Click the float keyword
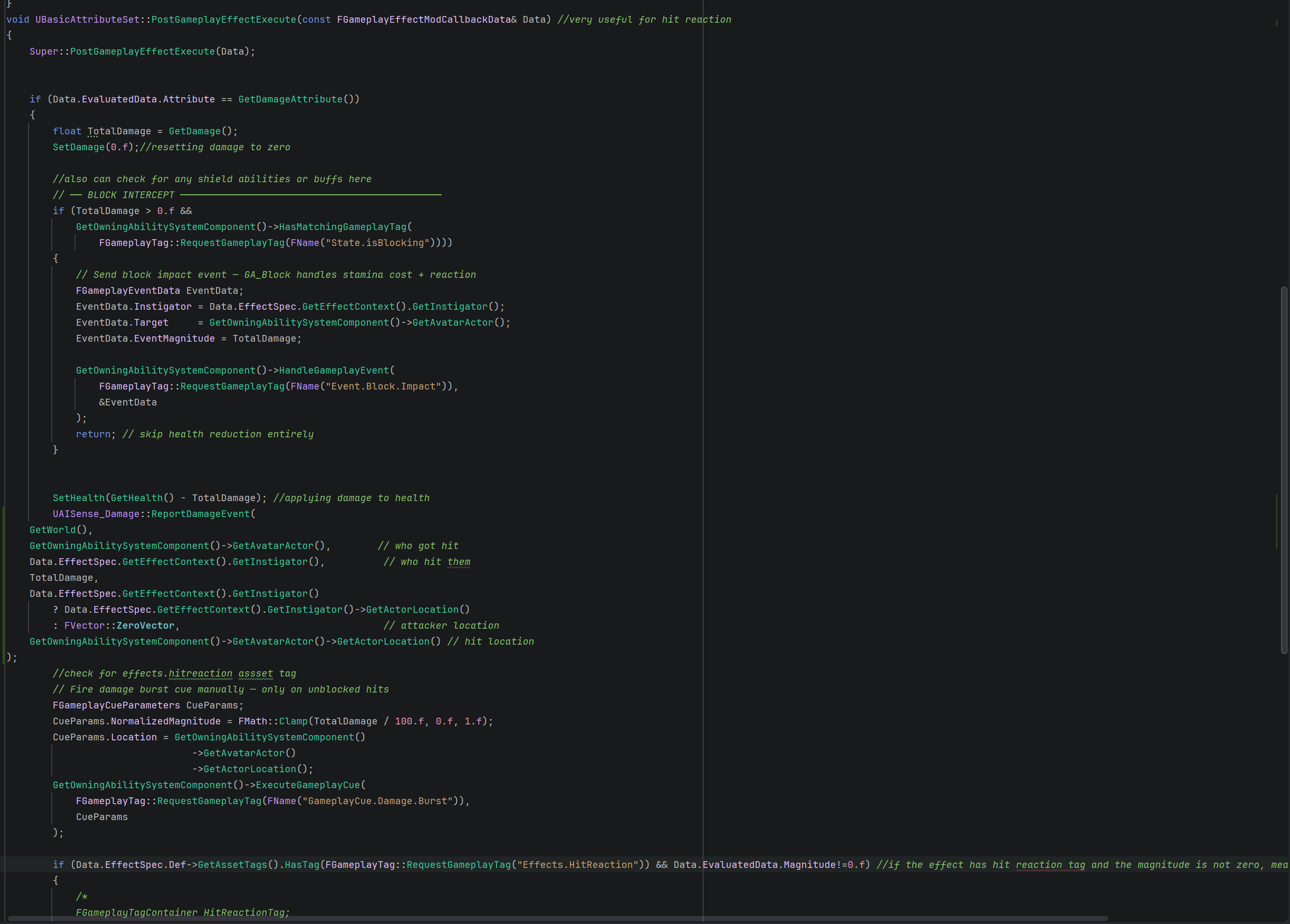 click(67, 131)
